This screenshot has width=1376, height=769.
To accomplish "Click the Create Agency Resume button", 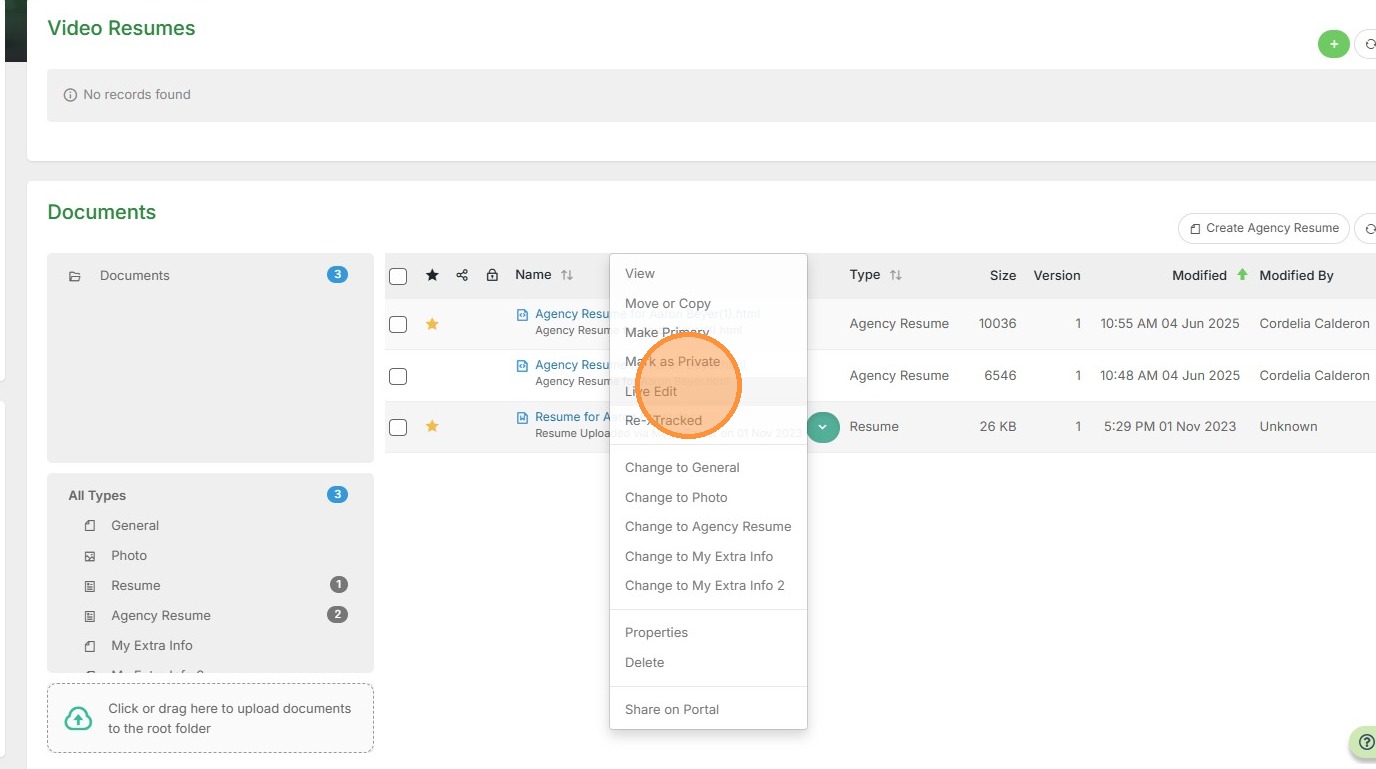I will (x=1264, y=228).
